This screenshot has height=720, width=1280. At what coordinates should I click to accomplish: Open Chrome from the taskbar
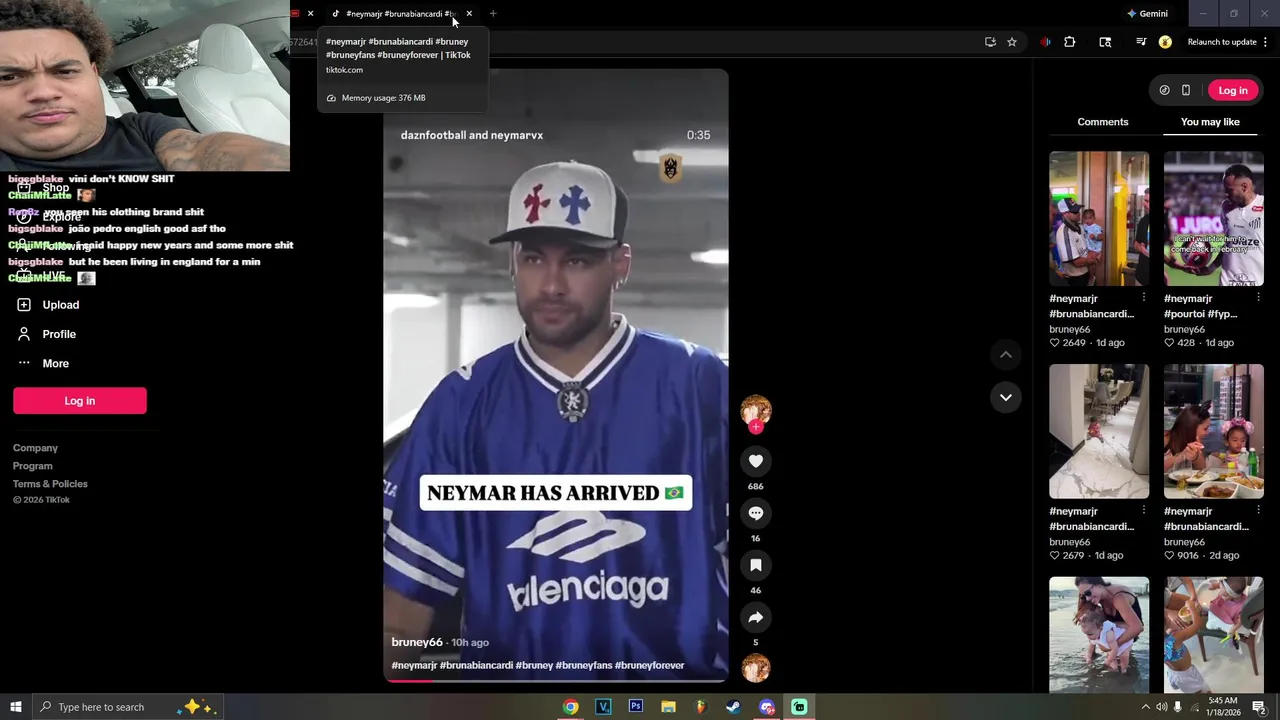click(570, 707)
